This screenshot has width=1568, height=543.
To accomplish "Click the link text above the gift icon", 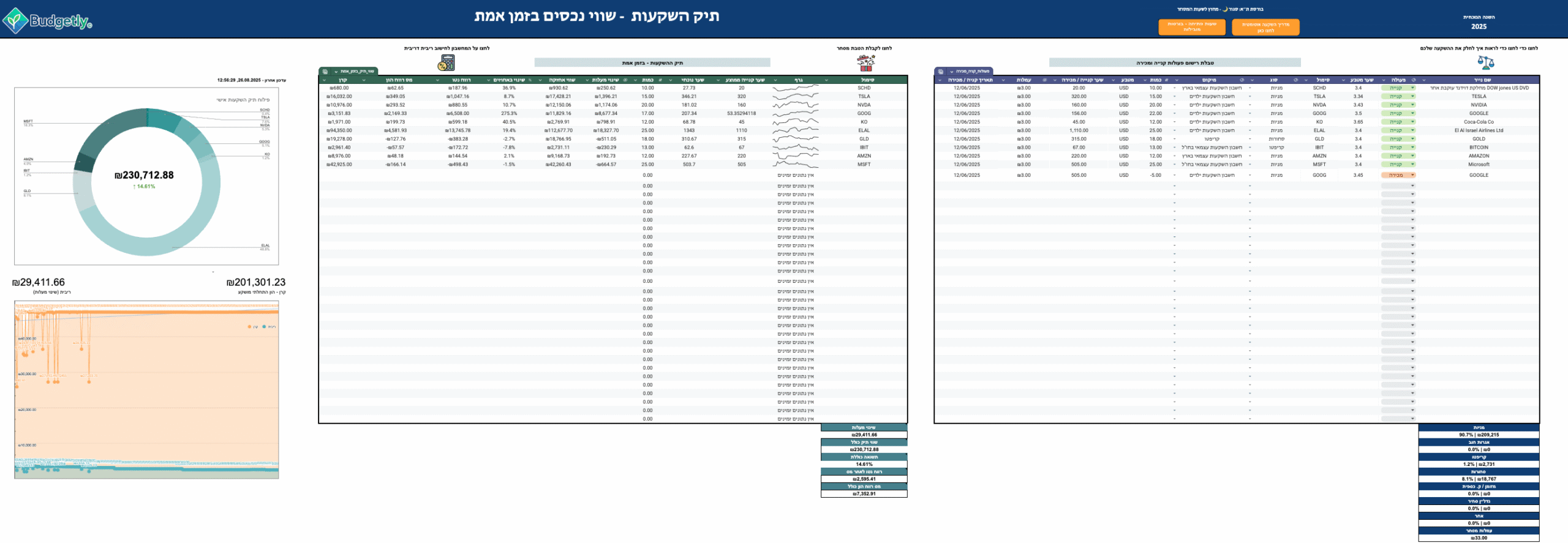I will click(864, 48).
